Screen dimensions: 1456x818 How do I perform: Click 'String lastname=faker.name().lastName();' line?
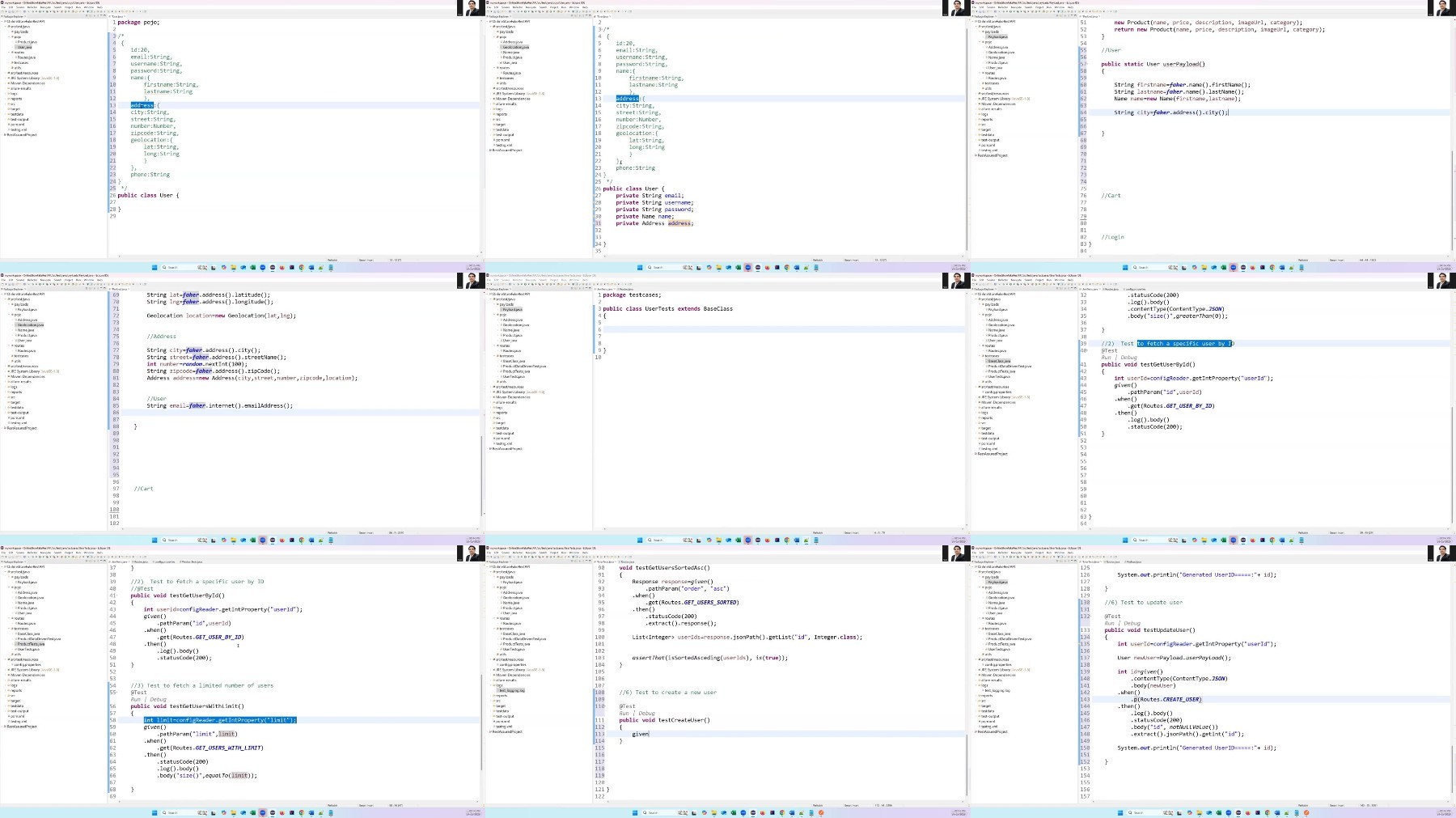[1179, 91]
